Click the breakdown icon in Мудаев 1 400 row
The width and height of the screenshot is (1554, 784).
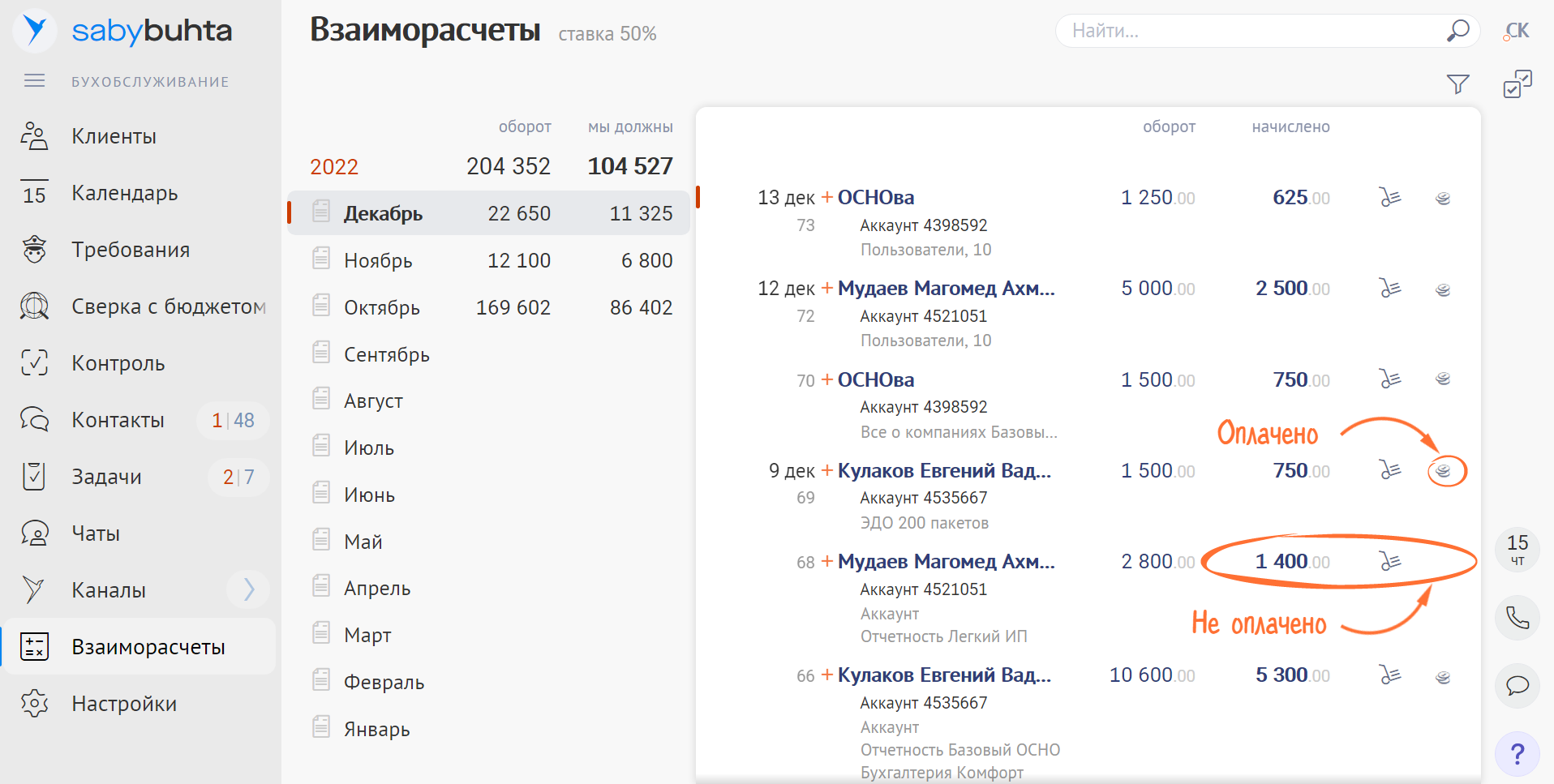coord(1390,561)
